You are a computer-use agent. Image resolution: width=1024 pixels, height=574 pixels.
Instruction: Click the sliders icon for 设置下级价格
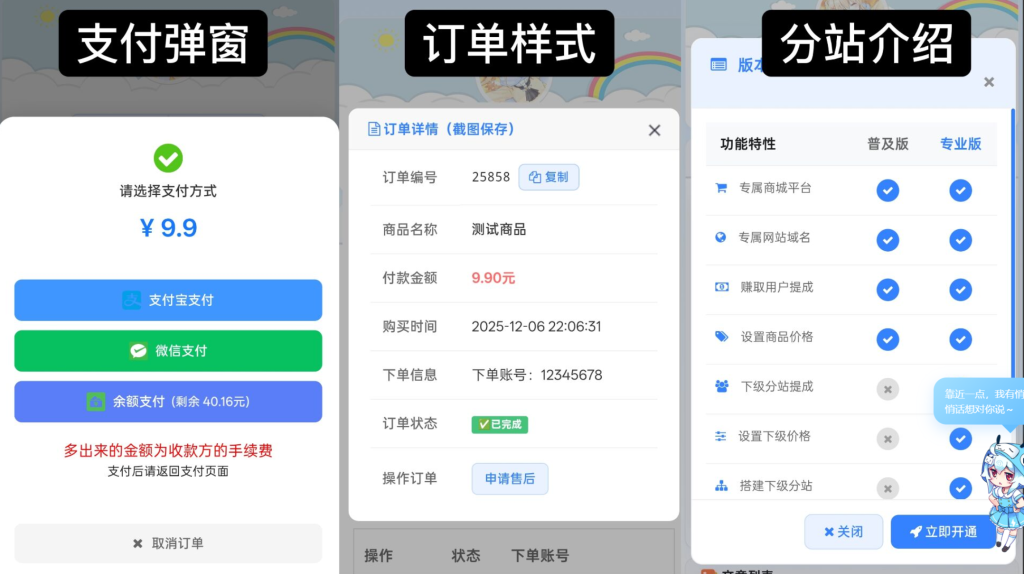click(720, 436)
